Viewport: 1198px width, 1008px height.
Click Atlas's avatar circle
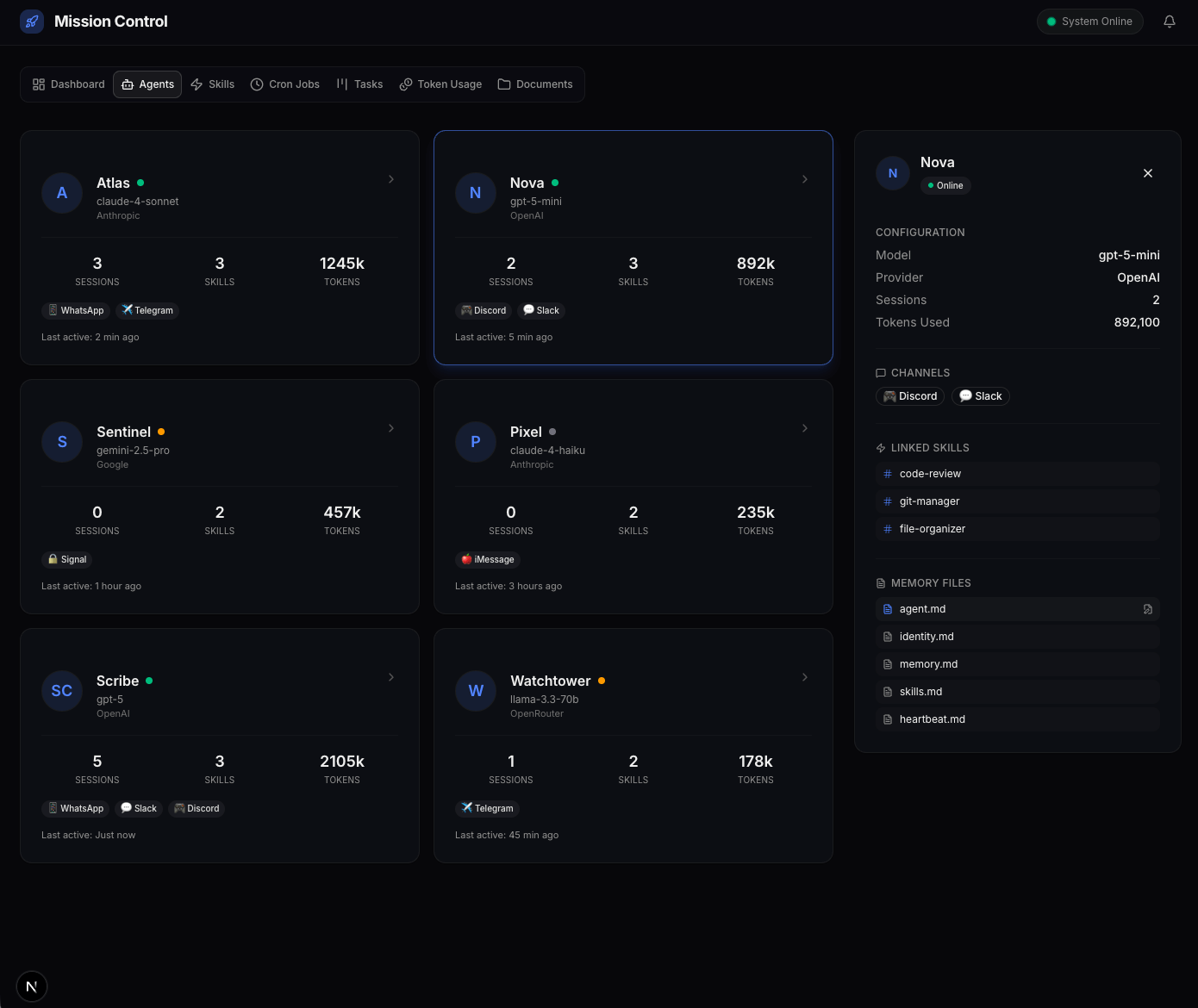pos(62,193)
